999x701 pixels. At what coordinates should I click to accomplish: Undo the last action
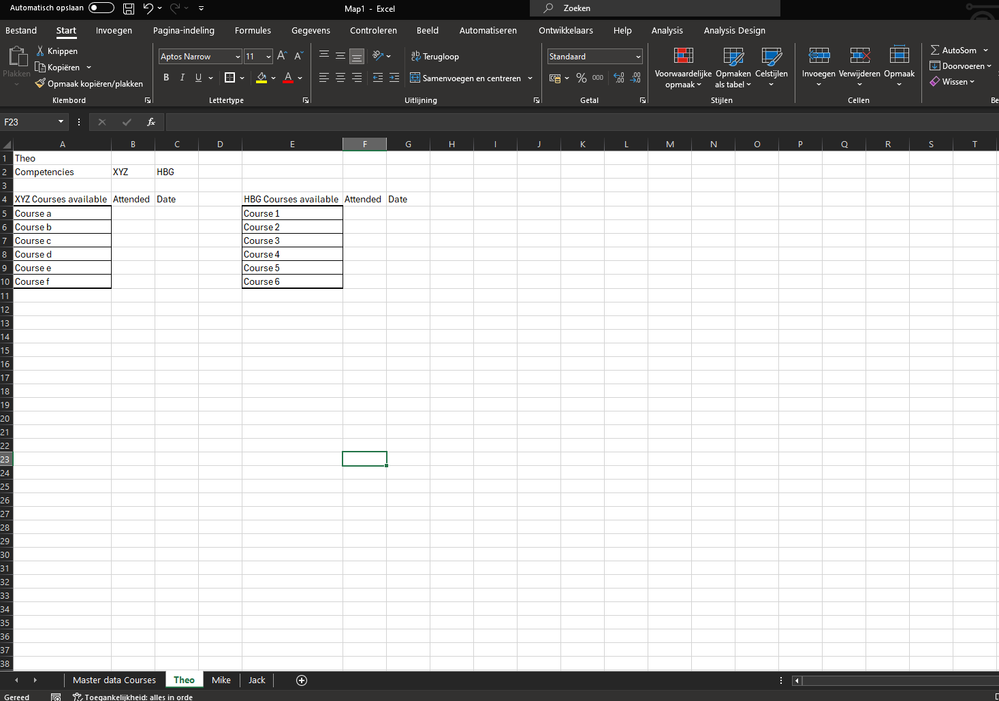(x=148, y=8)
